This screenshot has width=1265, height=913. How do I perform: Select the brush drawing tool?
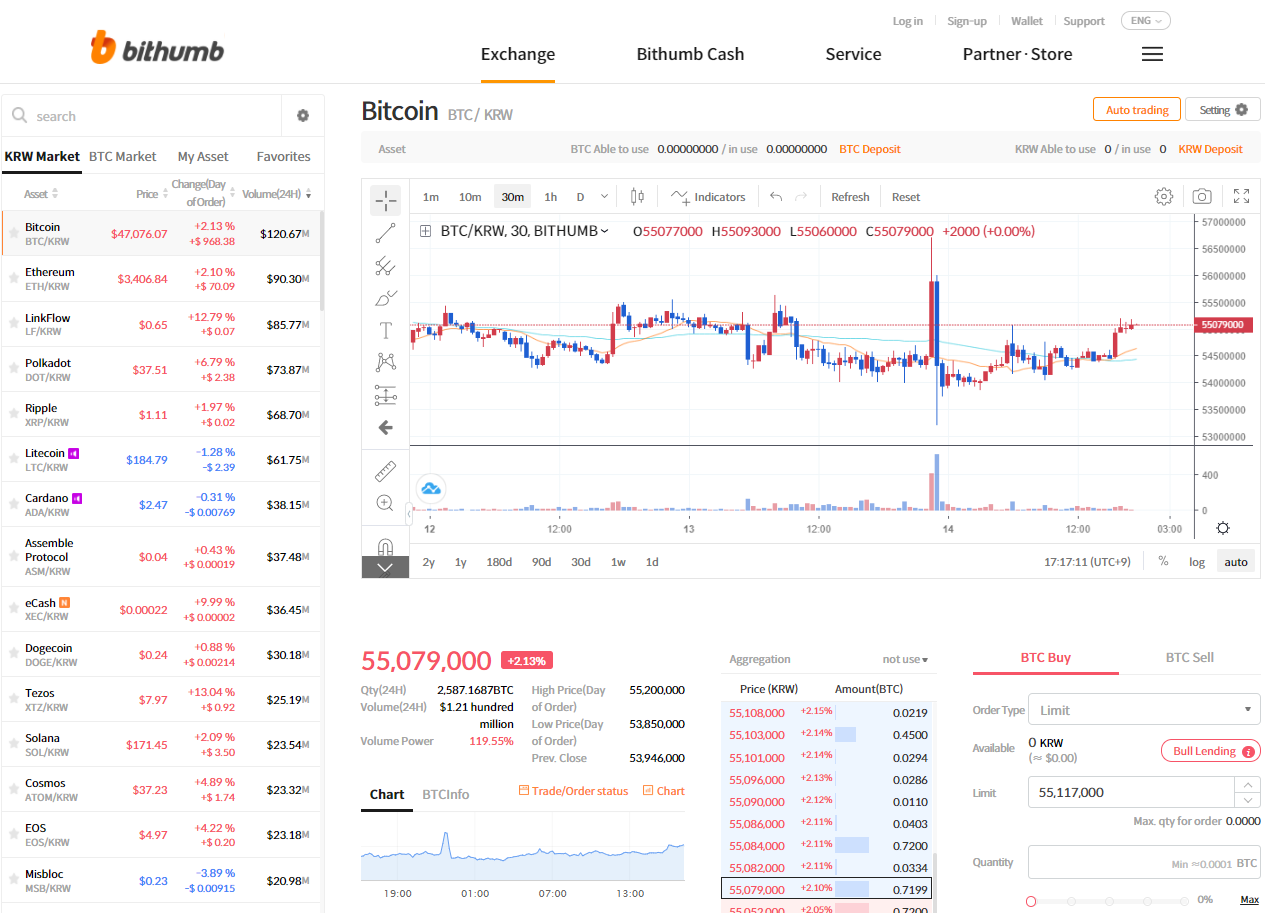pos(385,298)
